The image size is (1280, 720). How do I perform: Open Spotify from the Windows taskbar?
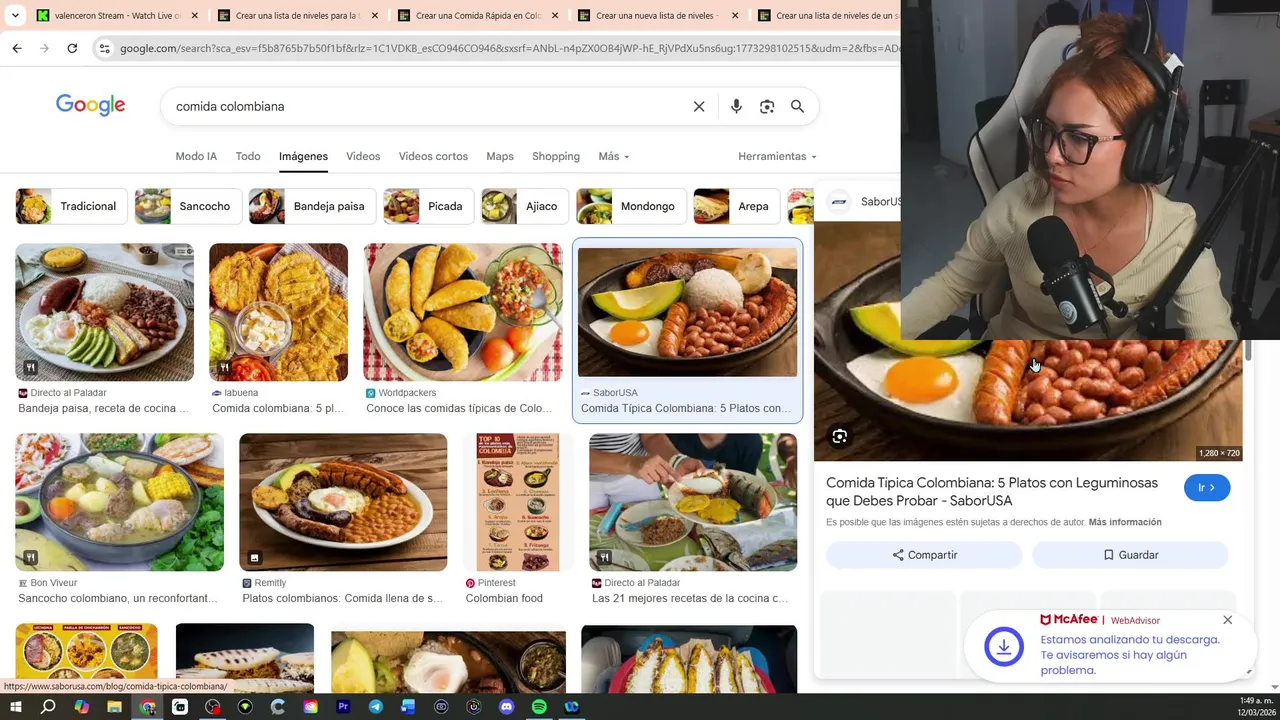[539, 707]
